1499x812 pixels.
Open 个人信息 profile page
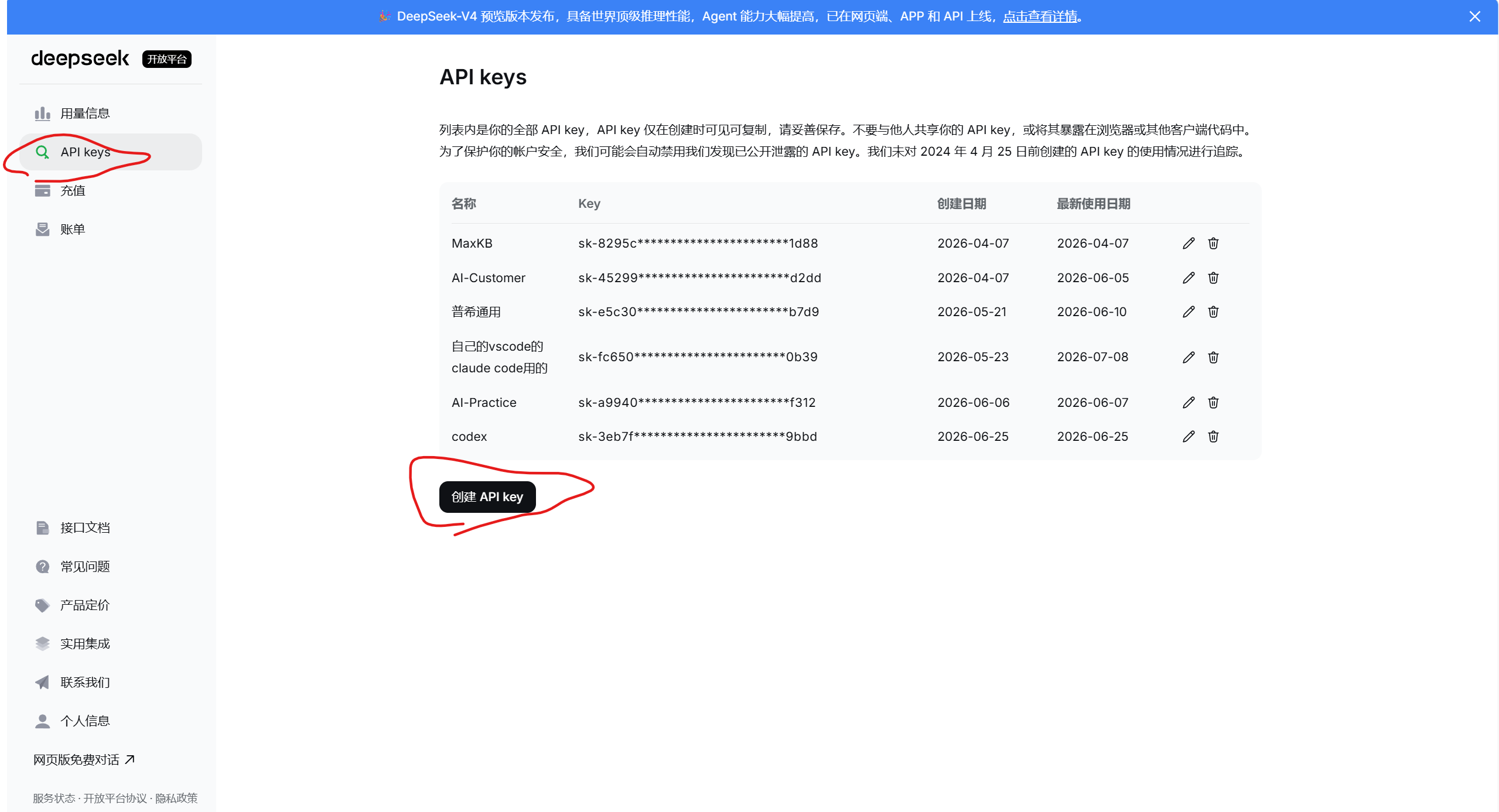111,721
